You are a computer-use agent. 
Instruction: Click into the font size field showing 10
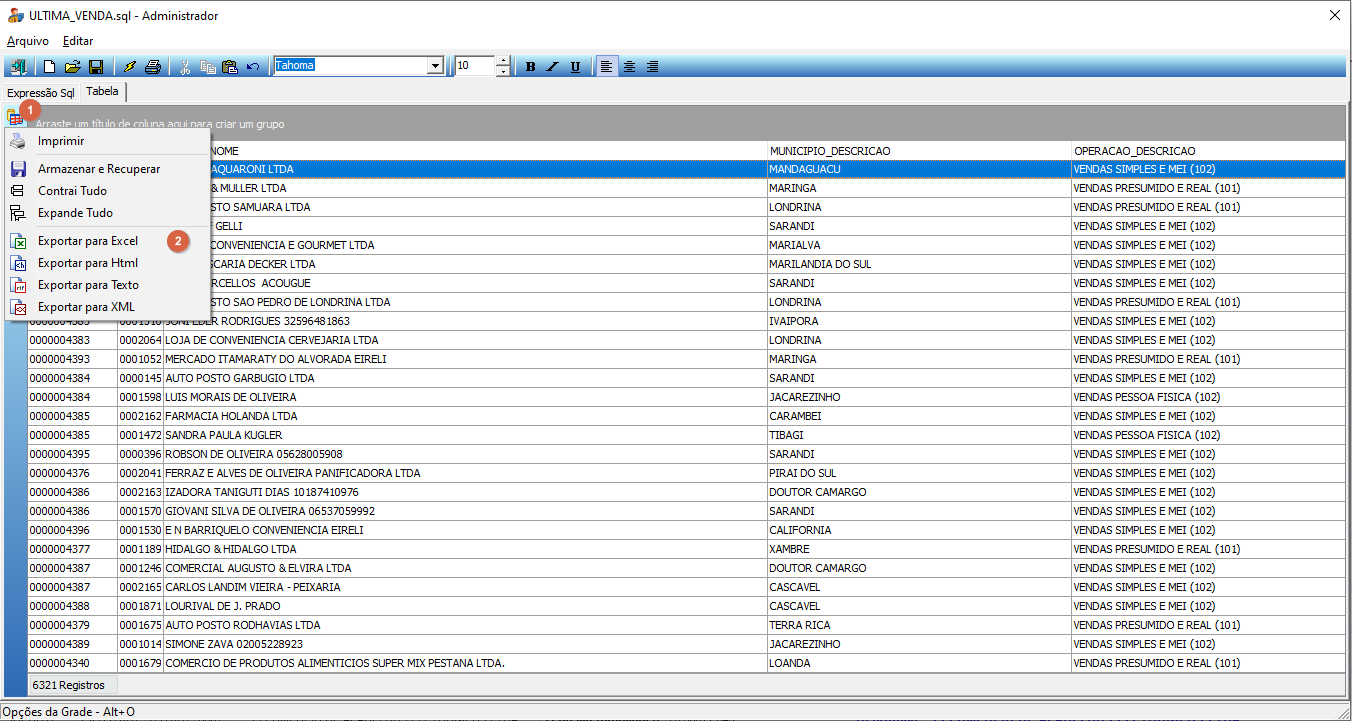[x=475, y=66]
